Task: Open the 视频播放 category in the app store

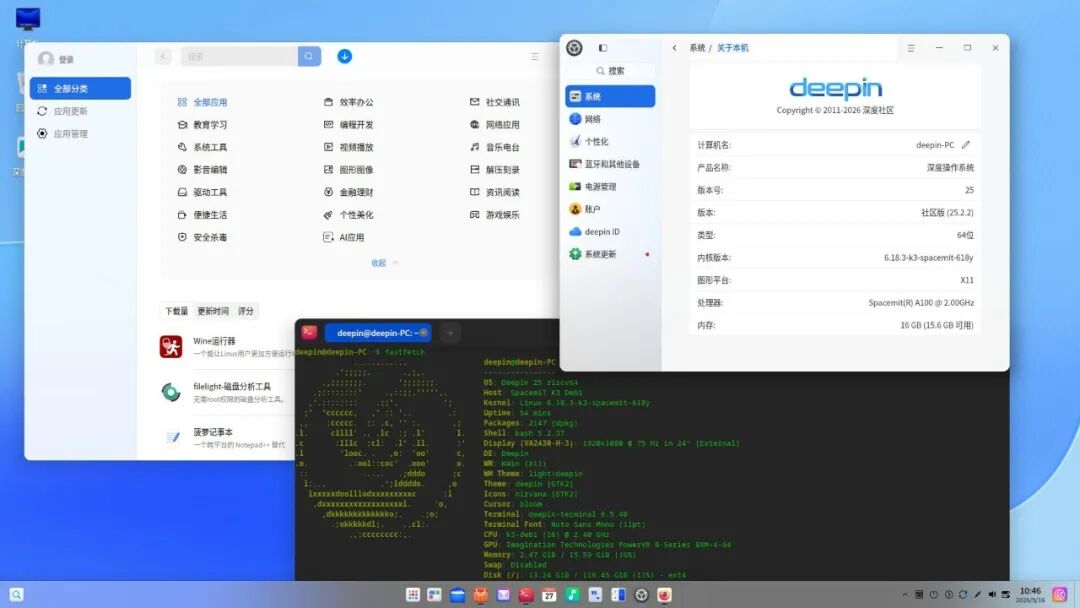Action: [349, 147]
